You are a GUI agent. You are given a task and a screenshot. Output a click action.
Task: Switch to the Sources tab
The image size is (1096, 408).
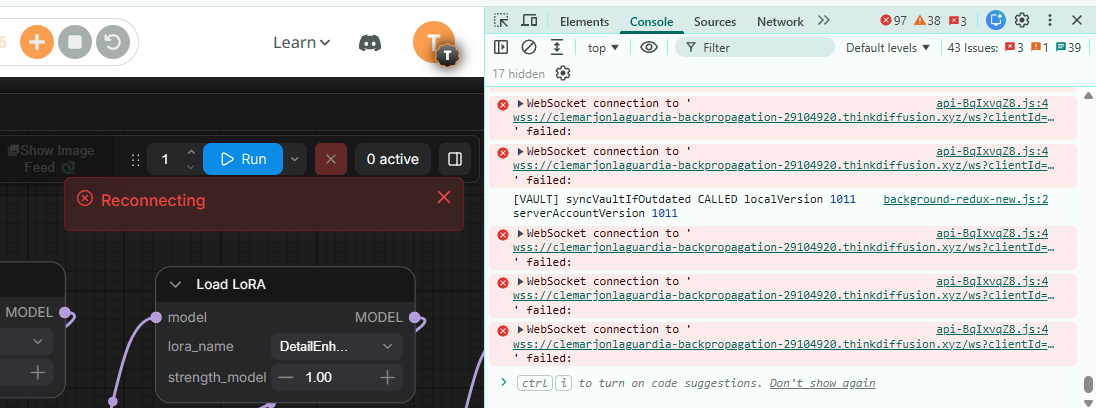(x=715, y=22)
